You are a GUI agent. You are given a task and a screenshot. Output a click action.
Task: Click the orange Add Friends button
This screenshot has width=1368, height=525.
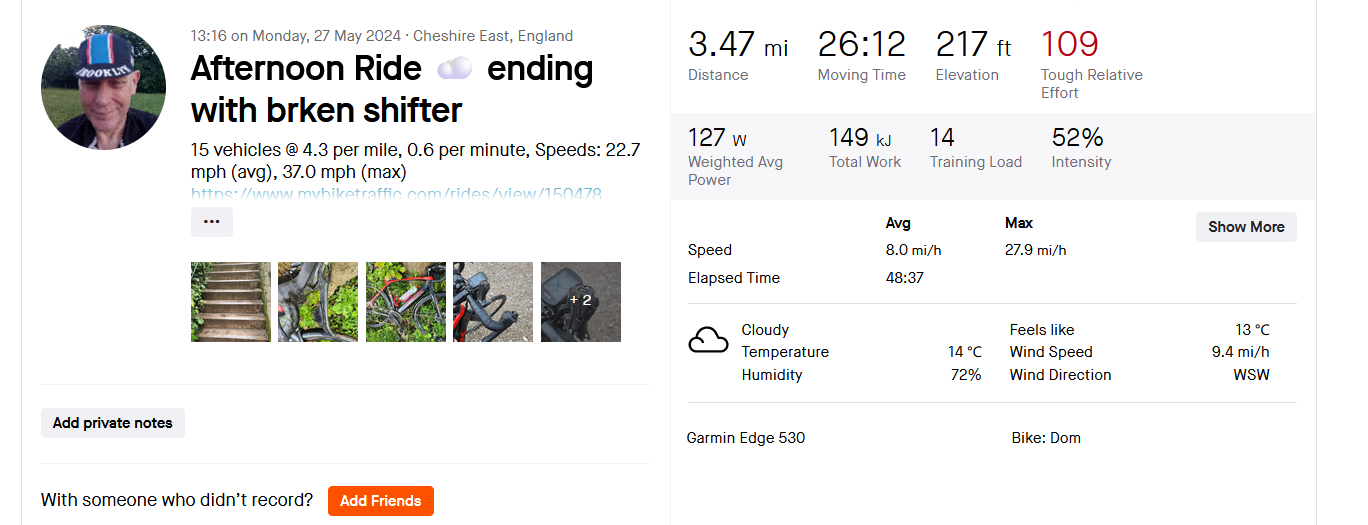tap(381, 501)
